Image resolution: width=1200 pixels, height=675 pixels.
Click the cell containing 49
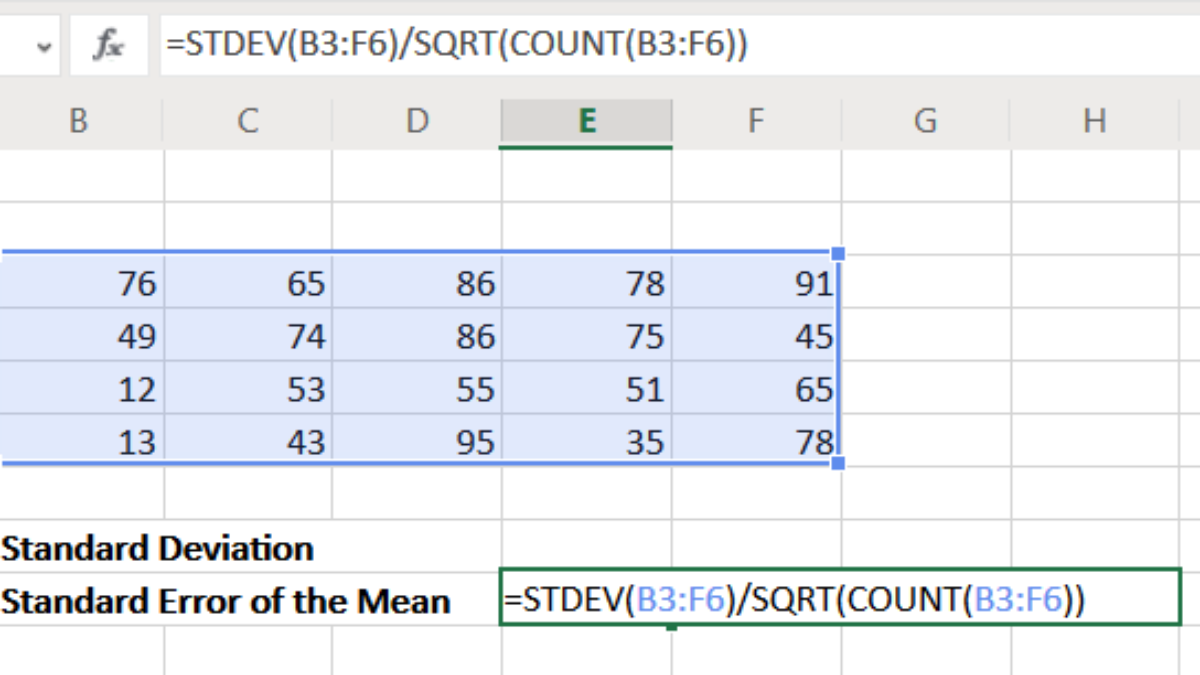point(80,335)
